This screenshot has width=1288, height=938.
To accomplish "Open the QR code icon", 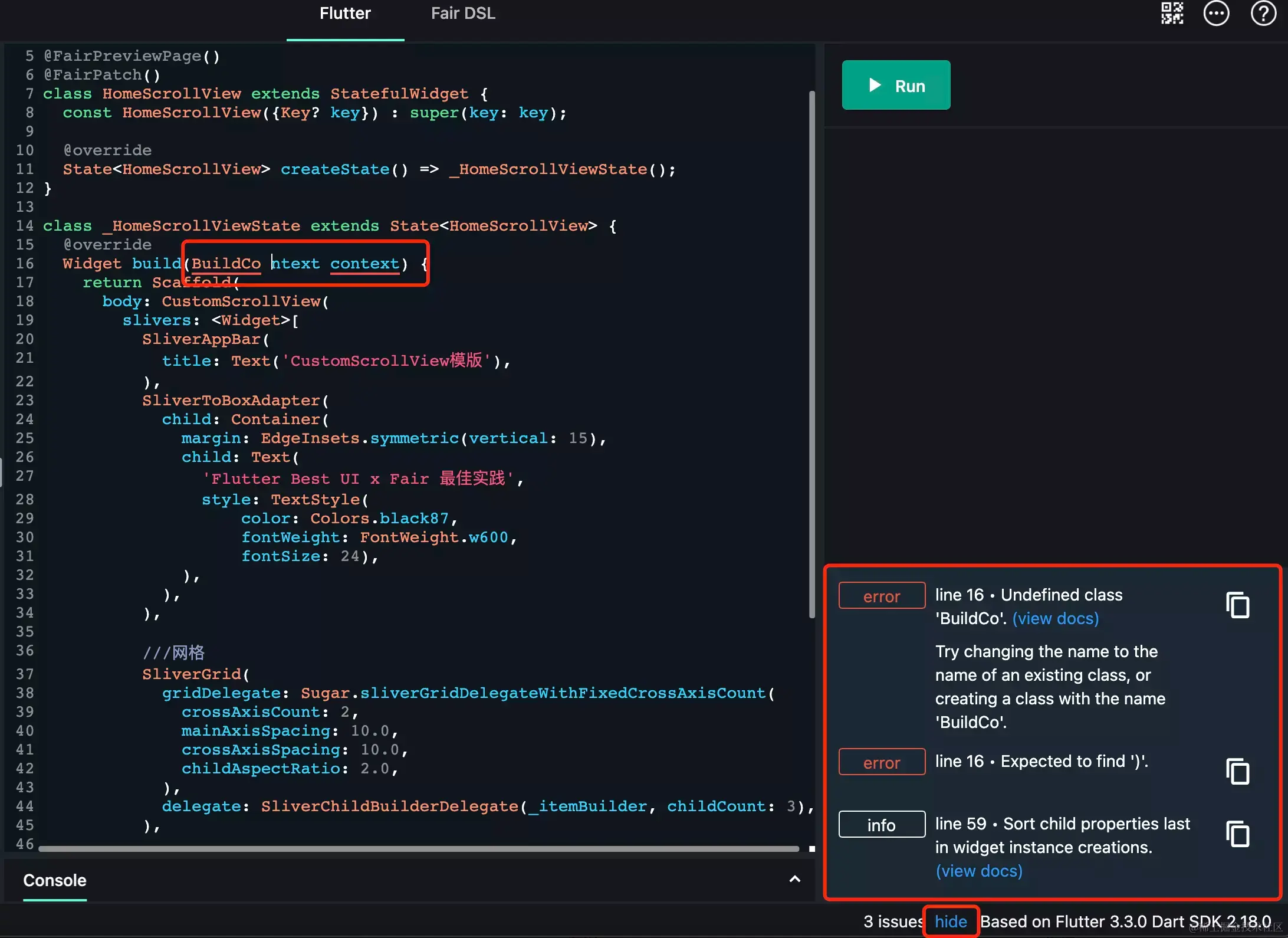I will pyautogui.click(x=1172, y=14).
